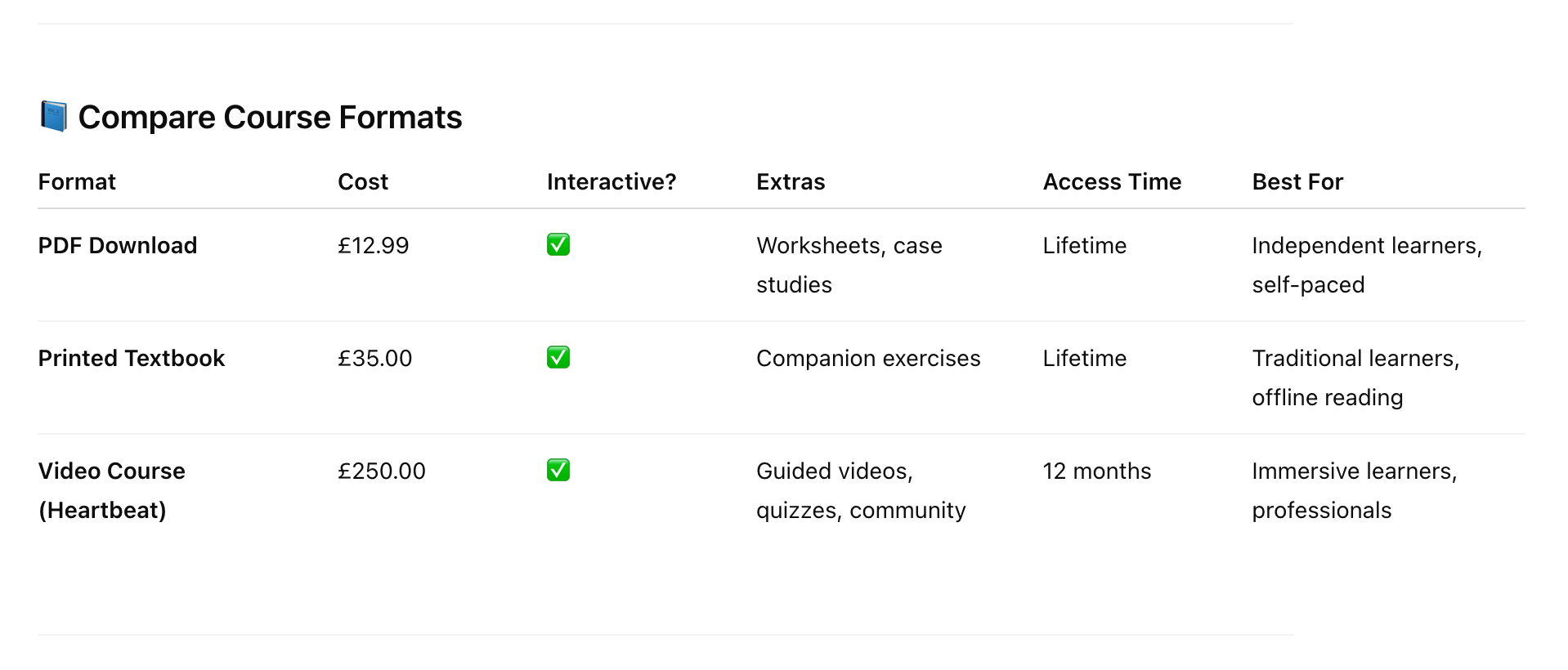Click the Guided videos, quizzes, community cell
The height and width of the screenshot is (670, 1568).
pyautogui.click(x=861, y=490)
